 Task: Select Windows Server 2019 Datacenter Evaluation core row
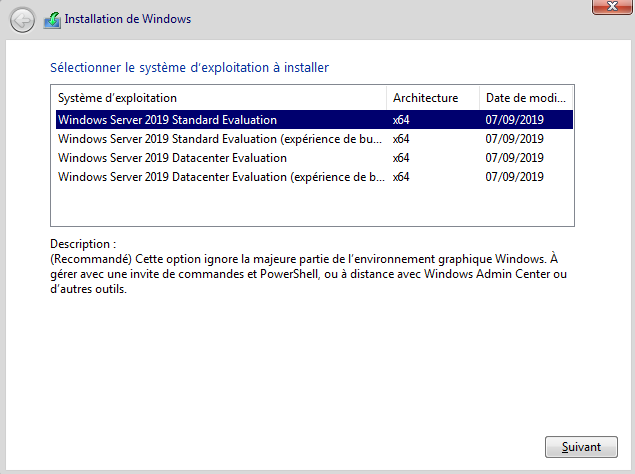(172, 158)
